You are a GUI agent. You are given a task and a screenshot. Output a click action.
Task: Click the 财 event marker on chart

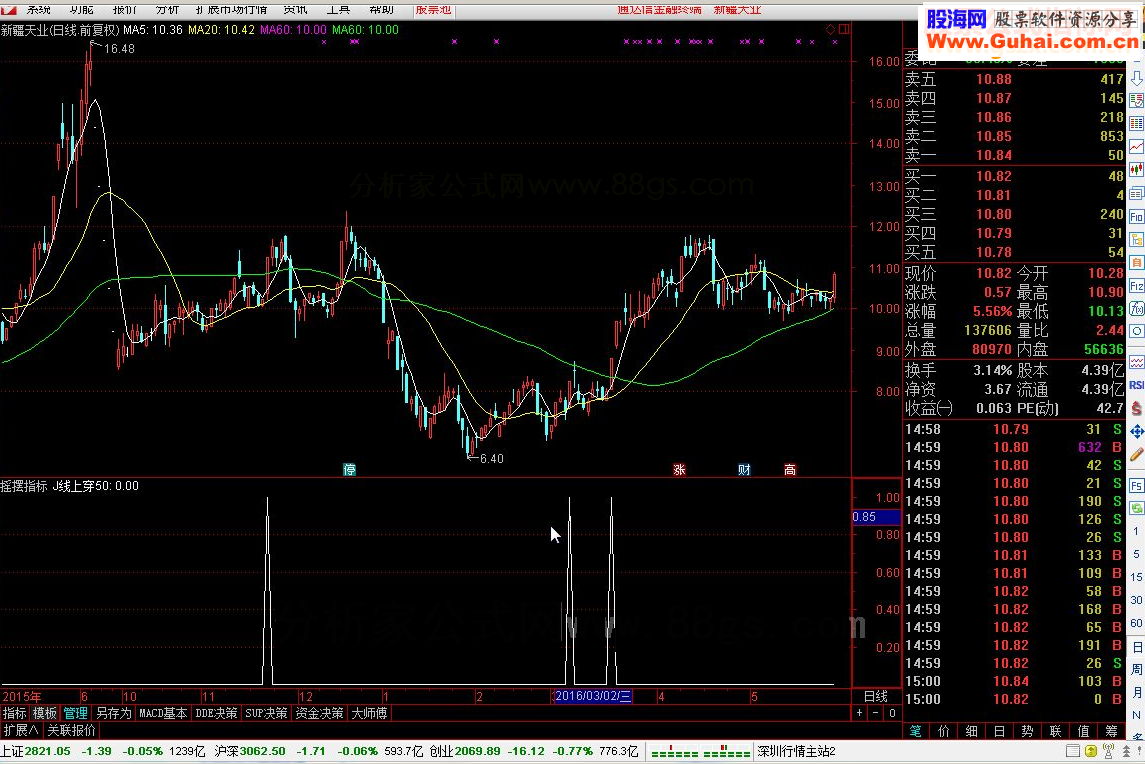(x=744, y=470)
